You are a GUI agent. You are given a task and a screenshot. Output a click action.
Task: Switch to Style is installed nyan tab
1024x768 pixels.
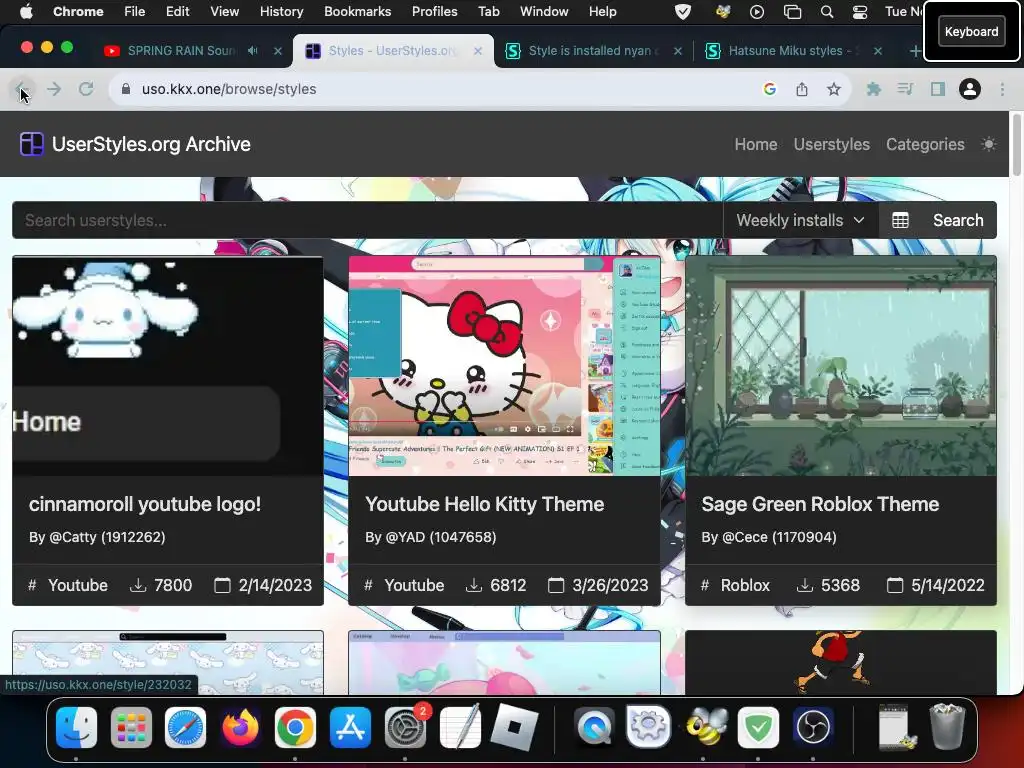coord(593,51)
